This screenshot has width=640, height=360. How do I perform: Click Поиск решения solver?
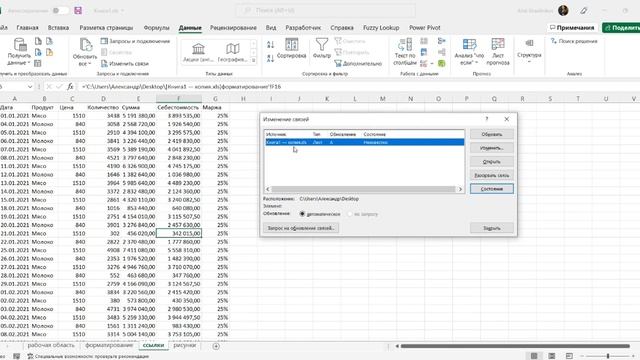[x=573, y=41]
